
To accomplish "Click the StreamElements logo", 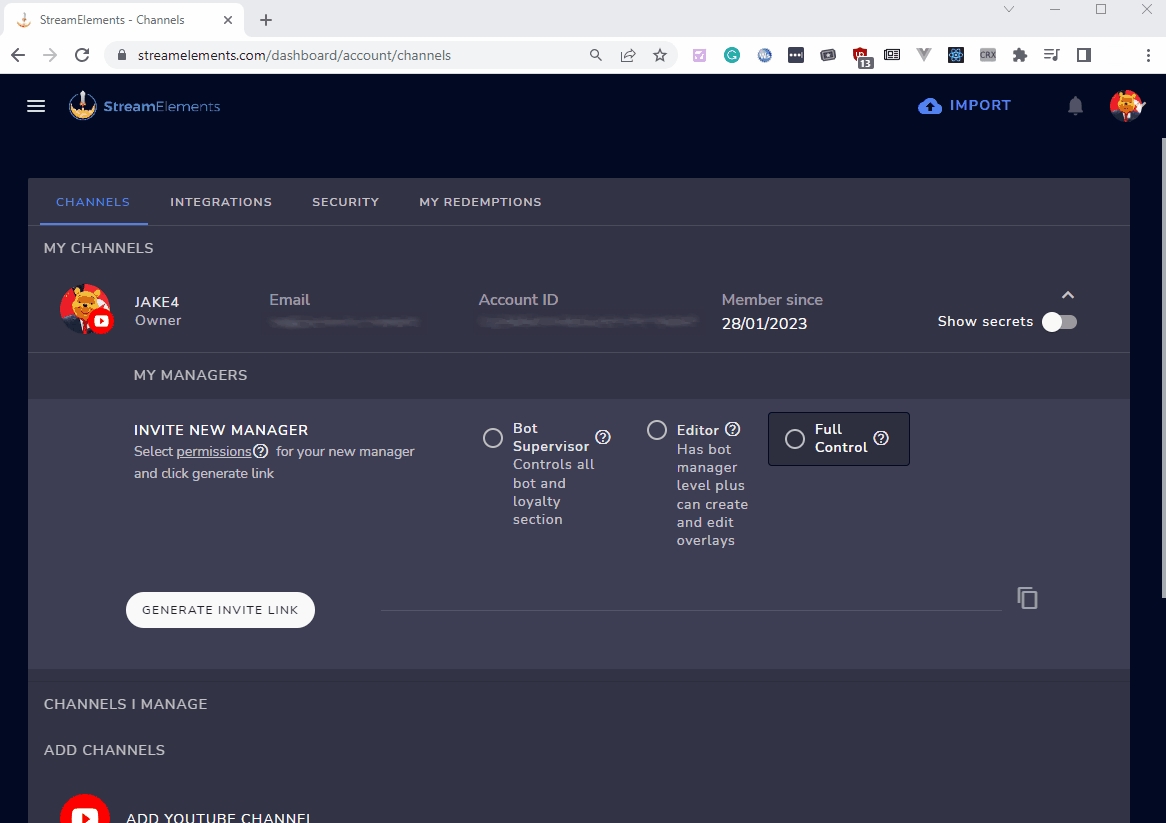I will pos(145,106).
